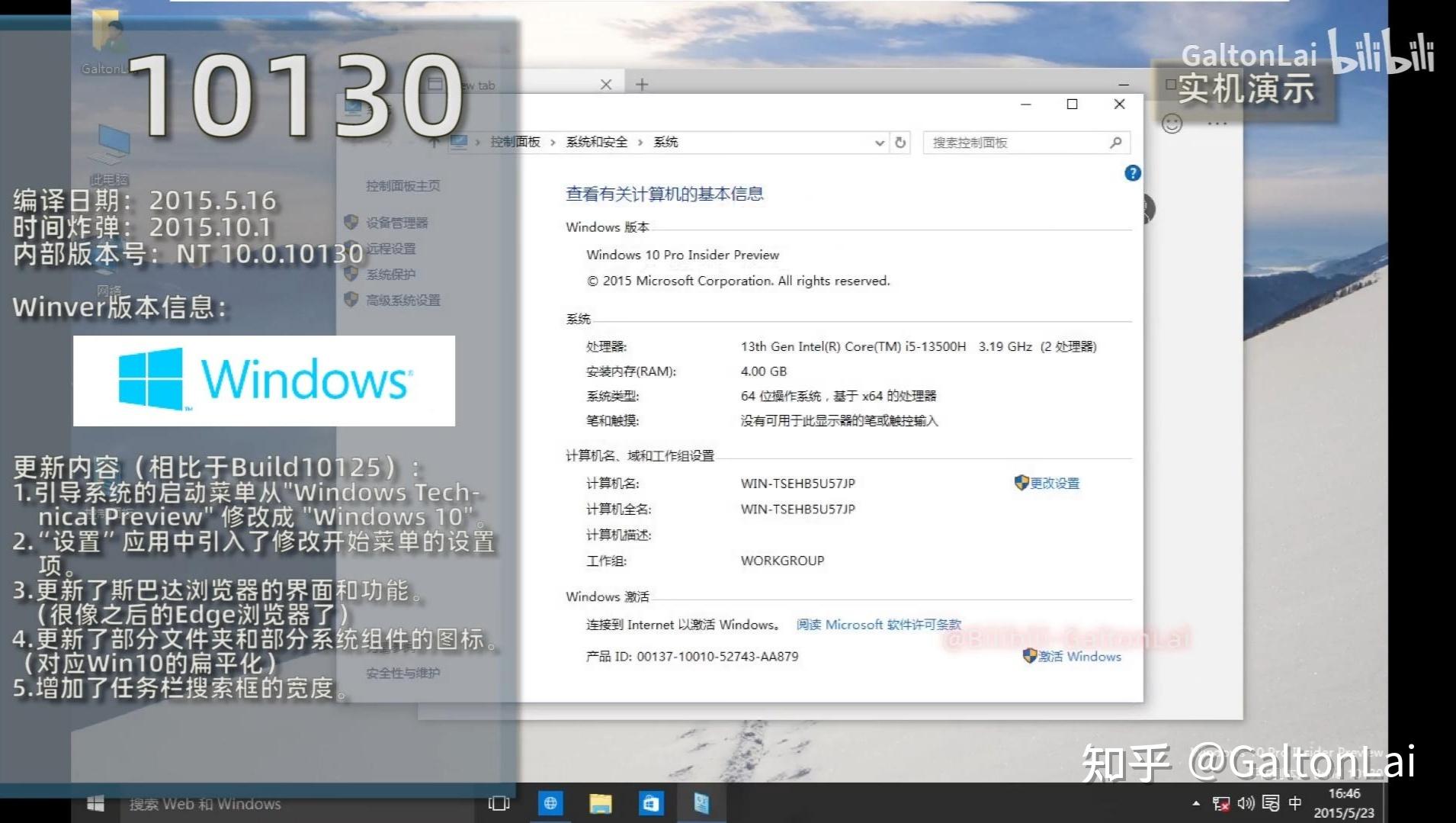
Task: Click the 64 位操作系统 system type value
Action: point(839,396)
